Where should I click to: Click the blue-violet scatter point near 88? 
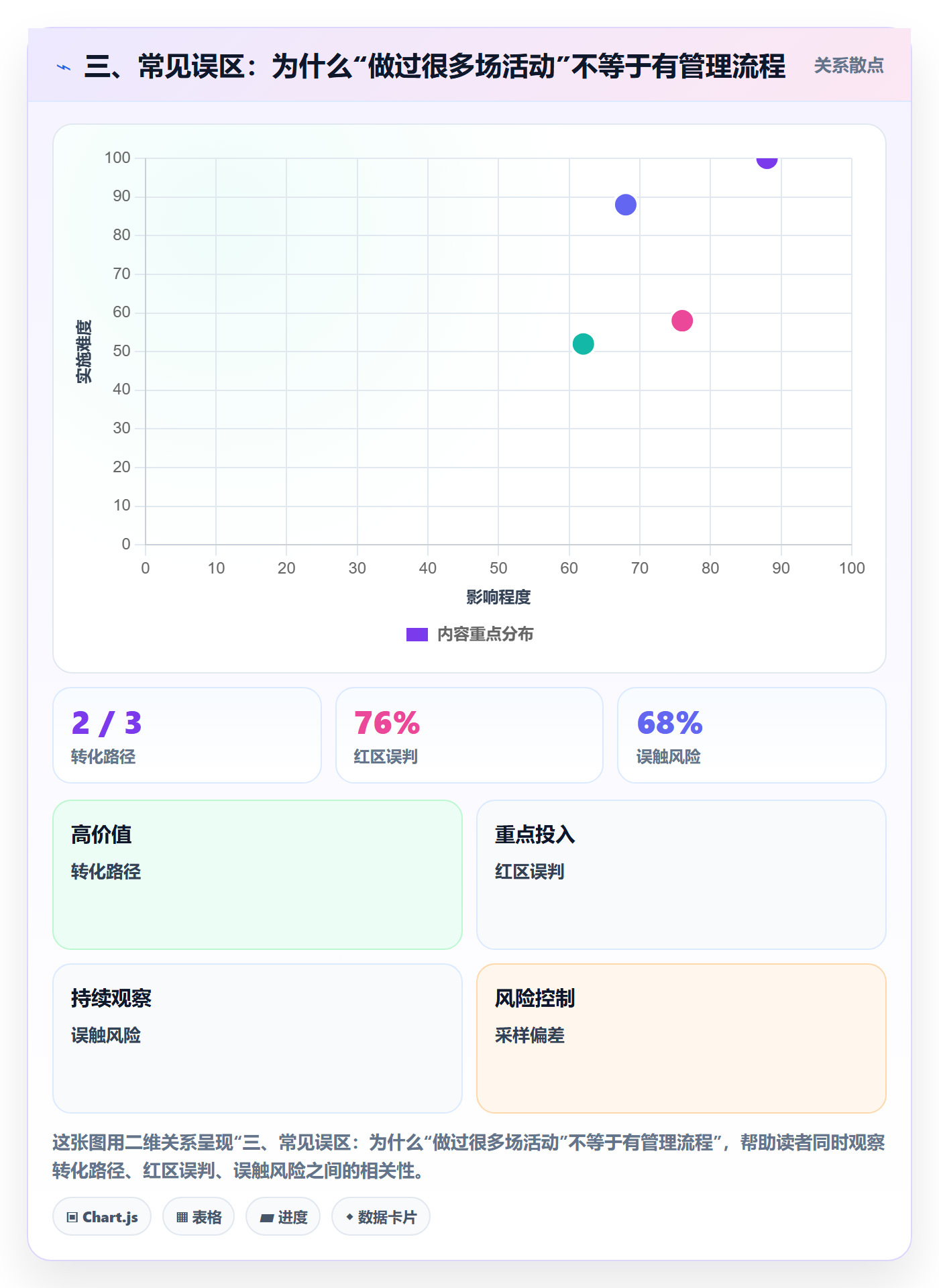pyautogui.click(x=625, y=205)
